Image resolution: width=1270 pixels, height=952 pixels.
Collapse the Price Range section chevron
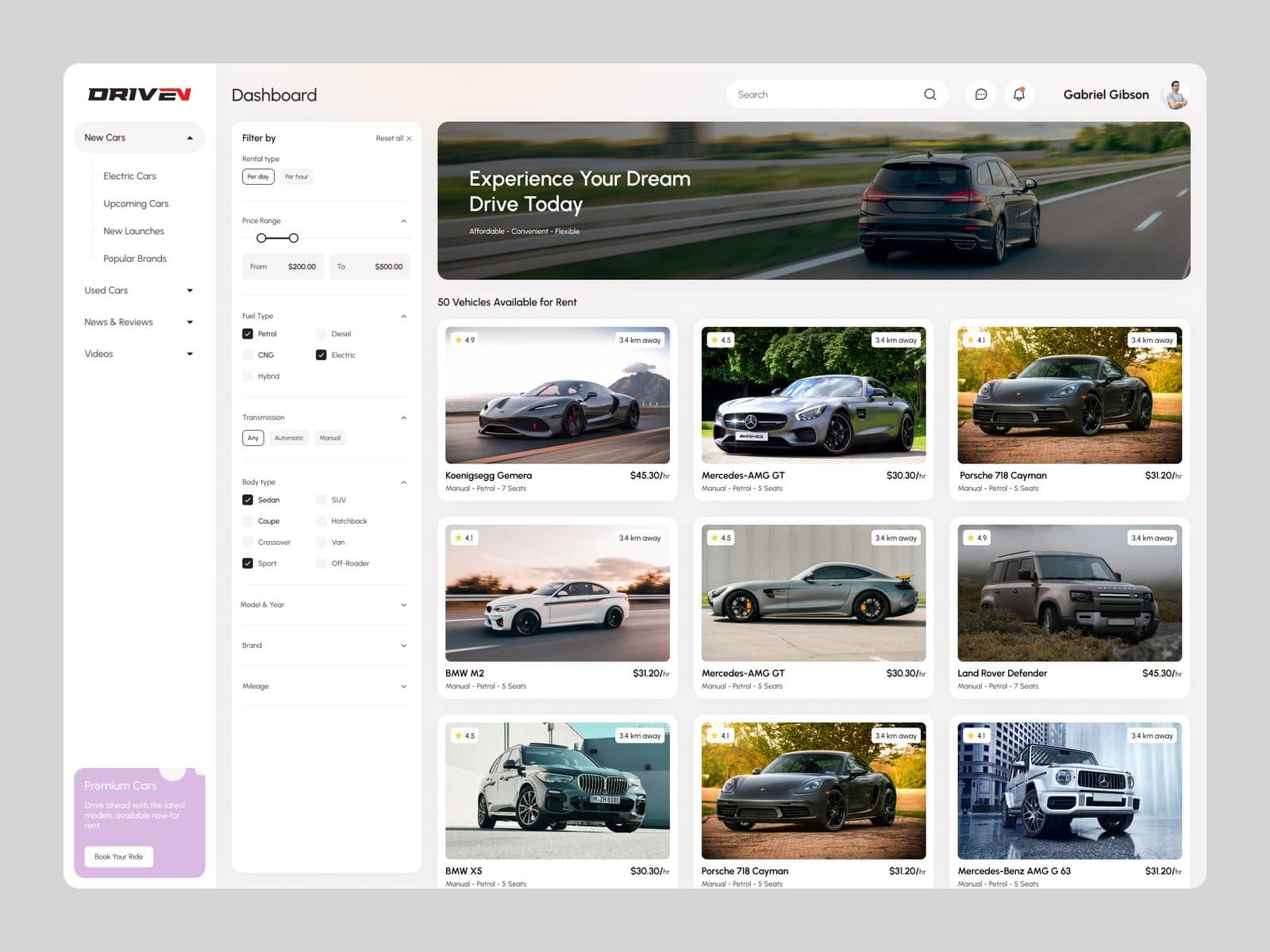coord(403,221)
